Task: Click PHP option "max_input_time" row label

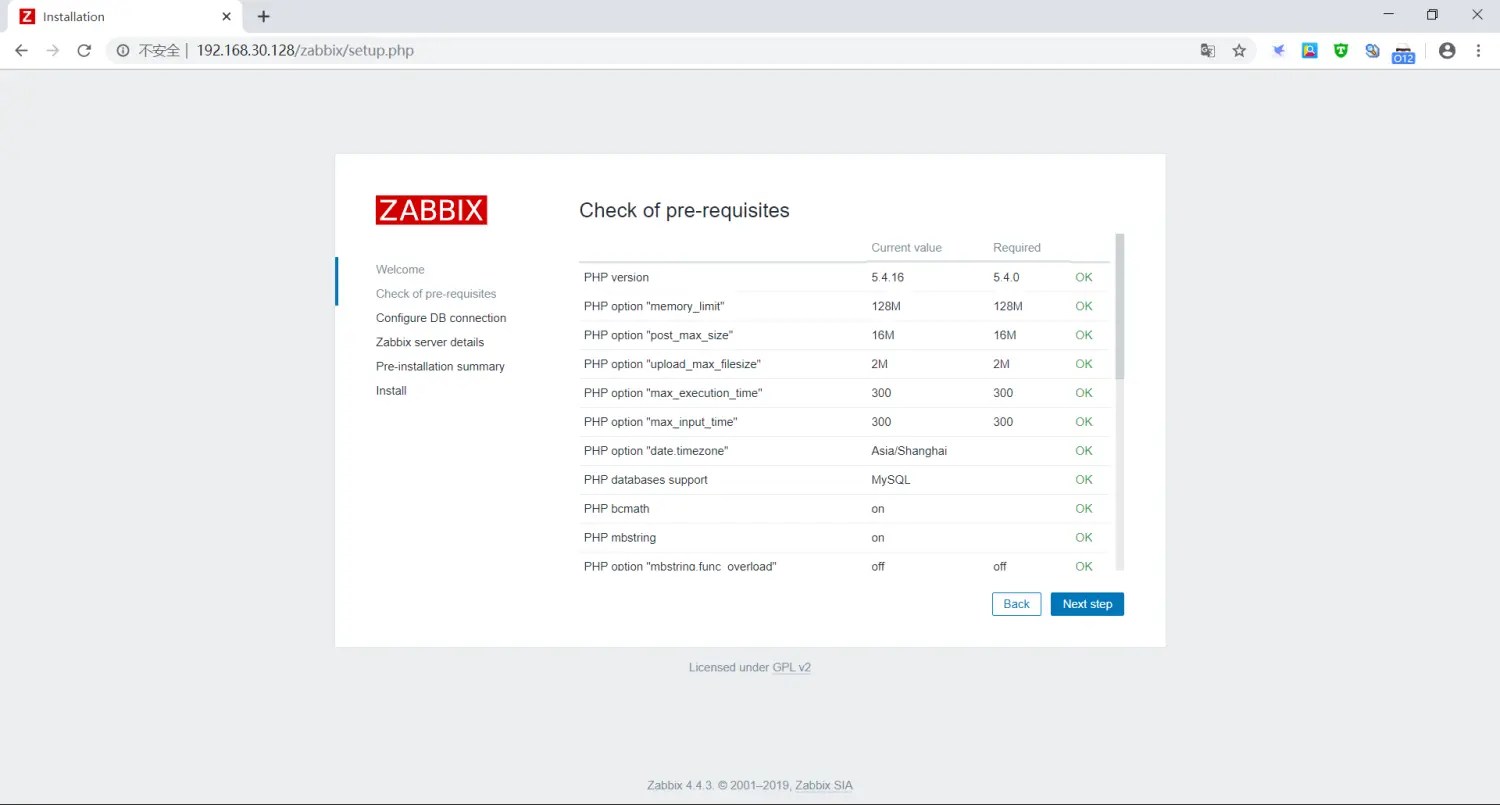Action: coord(660,422)
